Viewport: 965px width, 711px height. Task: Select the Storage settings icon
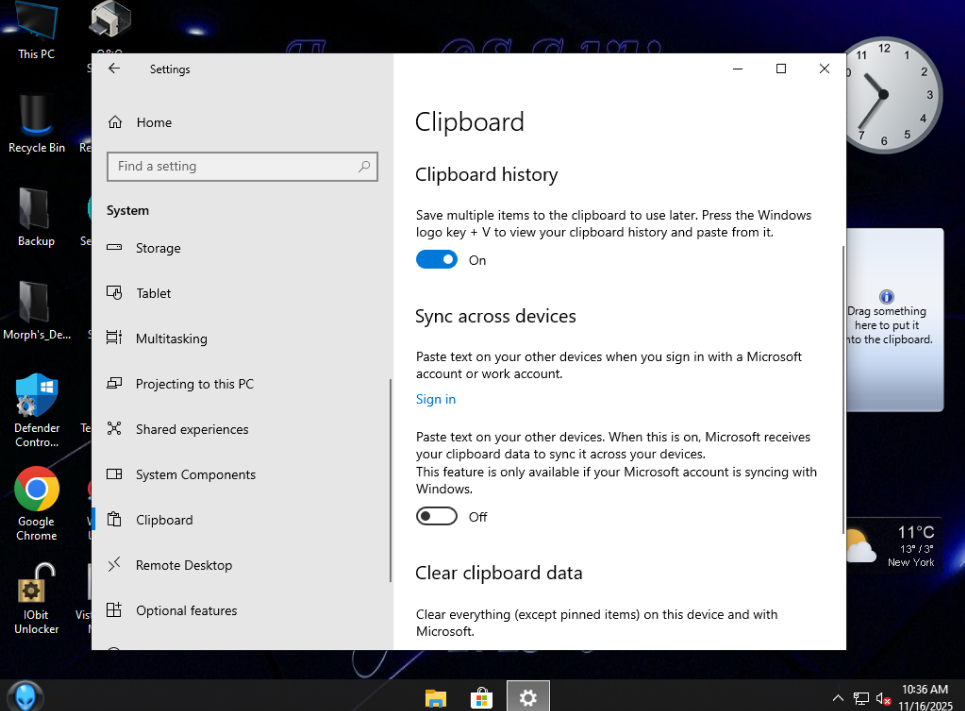coord(115,248)
